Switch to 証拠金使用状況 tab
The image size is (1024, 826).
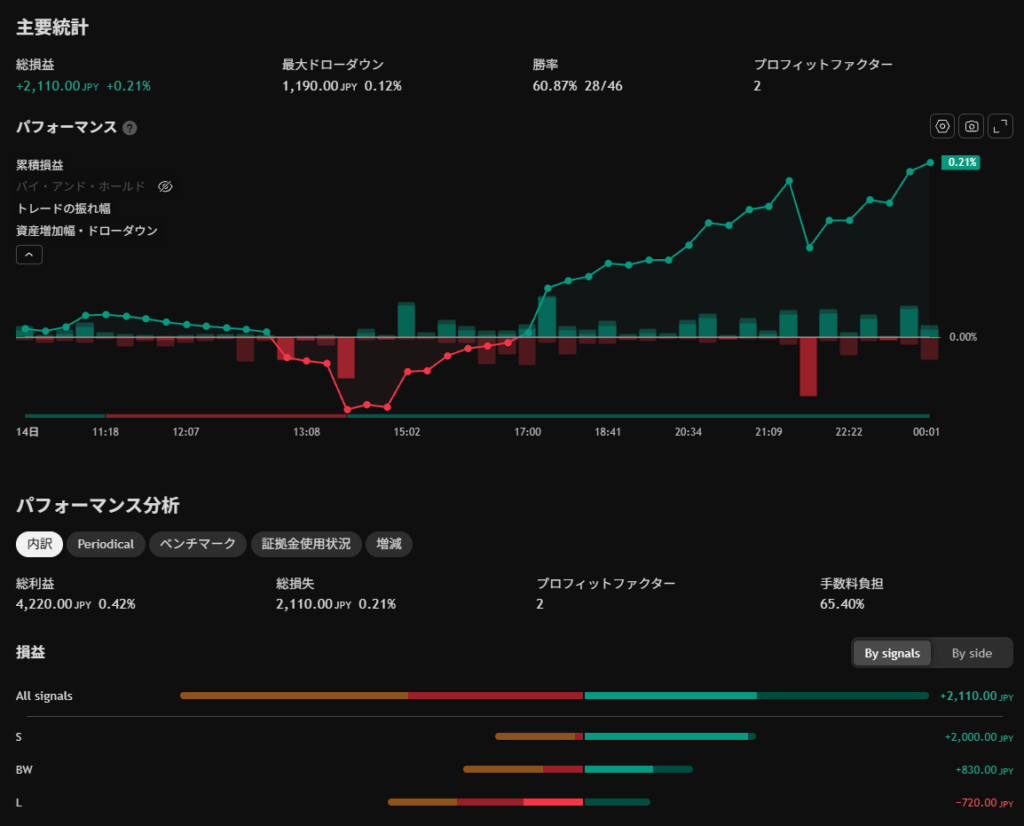coord(306,544)
